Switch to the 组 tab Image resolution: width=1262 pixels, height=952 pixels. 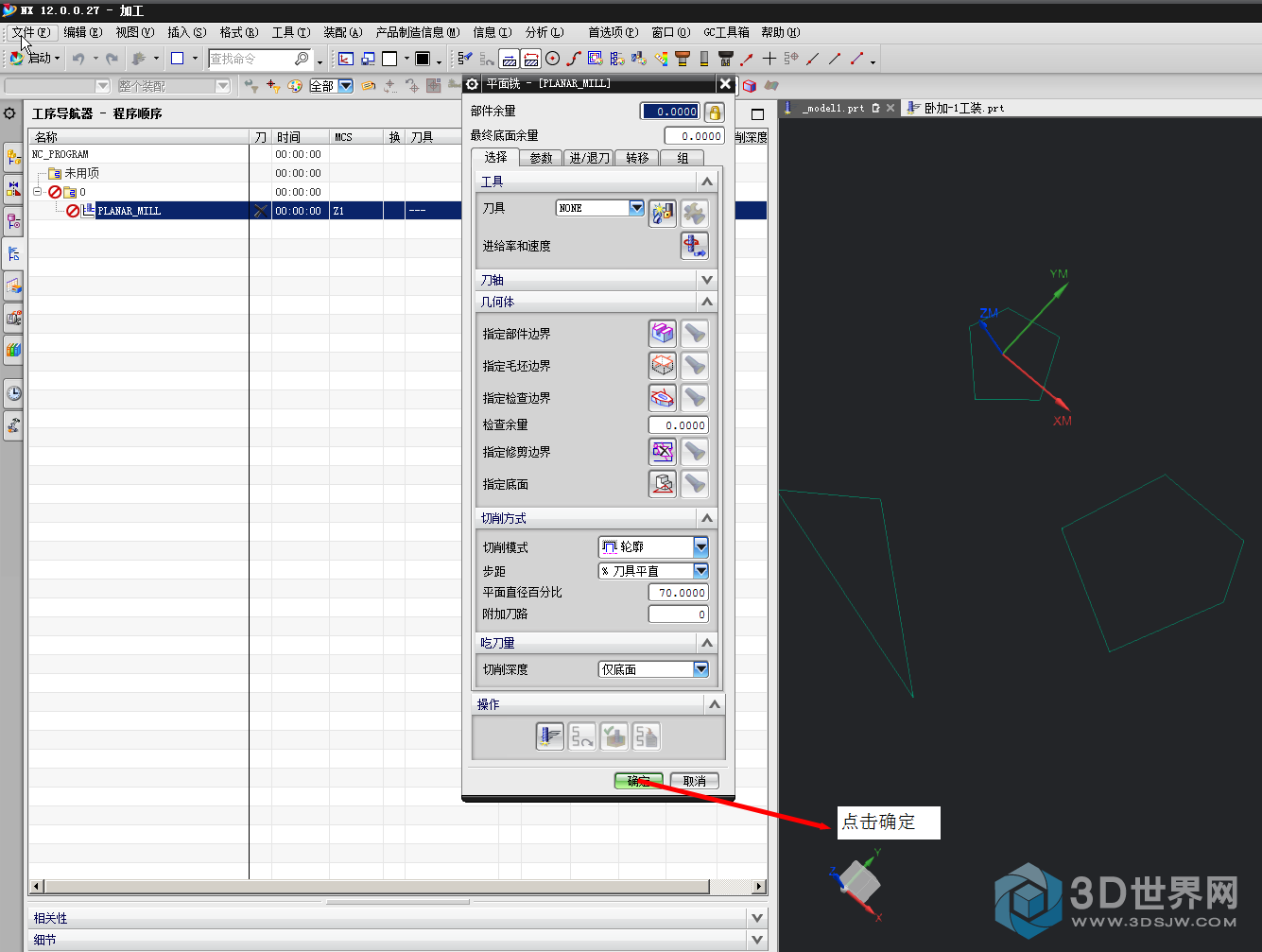tap(683, 158)
